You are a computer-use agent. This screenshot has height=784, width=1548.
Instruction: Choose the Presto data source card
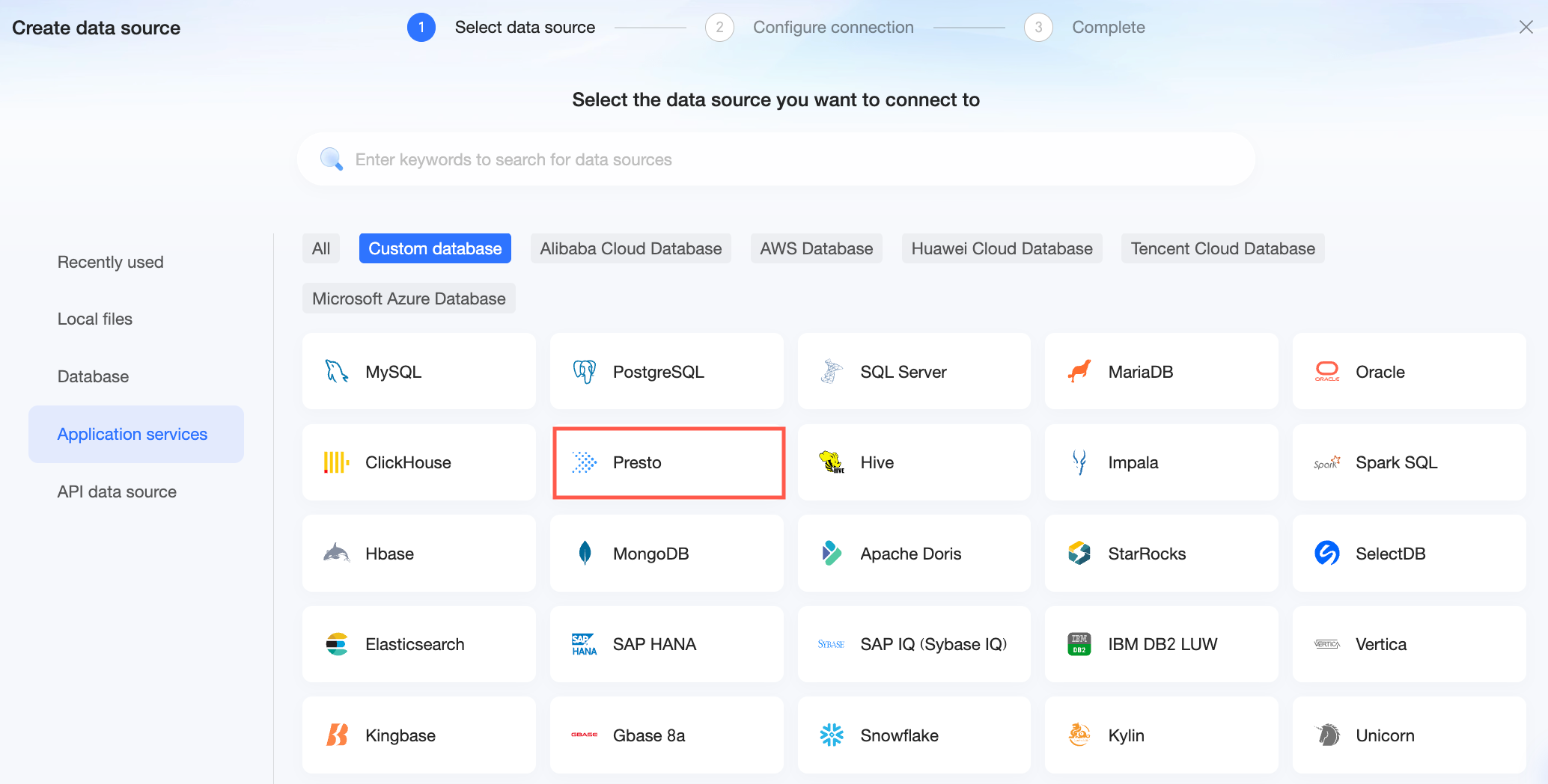coord(668,462)
